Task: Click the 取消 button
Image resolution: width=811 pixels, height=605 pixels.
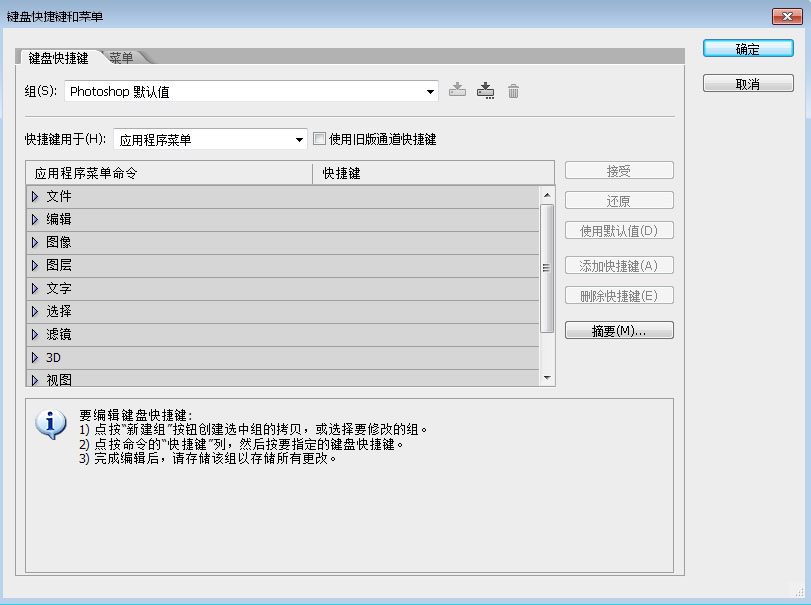Action: [x=747, y=84]
